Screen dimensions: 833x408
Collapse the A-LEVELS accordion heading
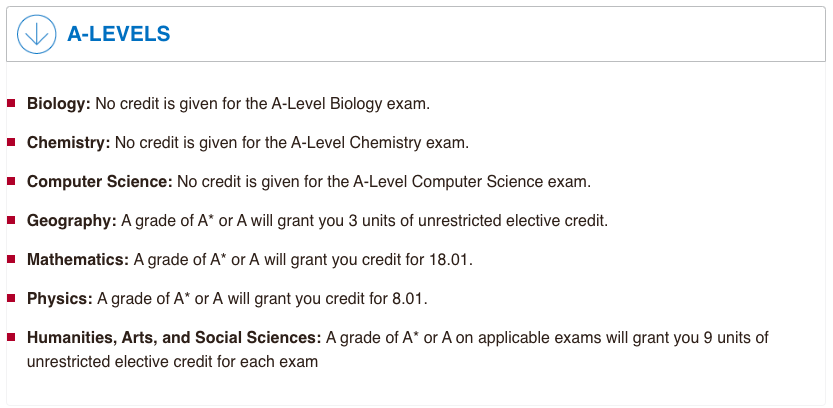(x=118, y=34)
